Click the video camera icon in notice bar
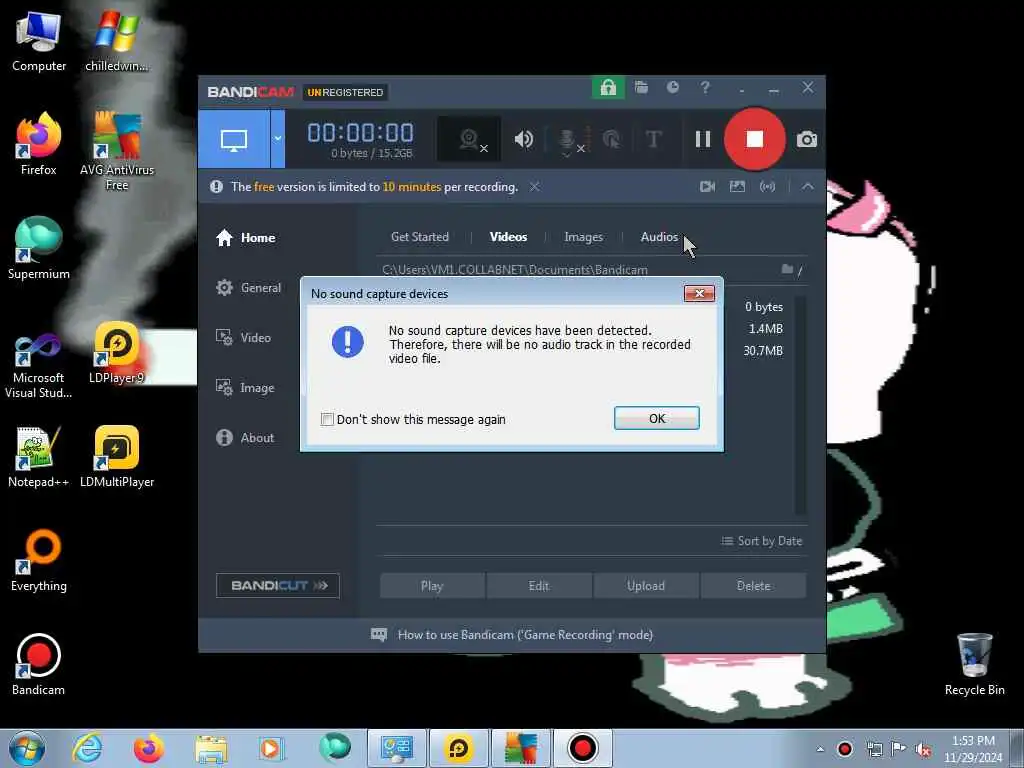This screenshot has width=1024, height=768. click(x=707, y=187)
